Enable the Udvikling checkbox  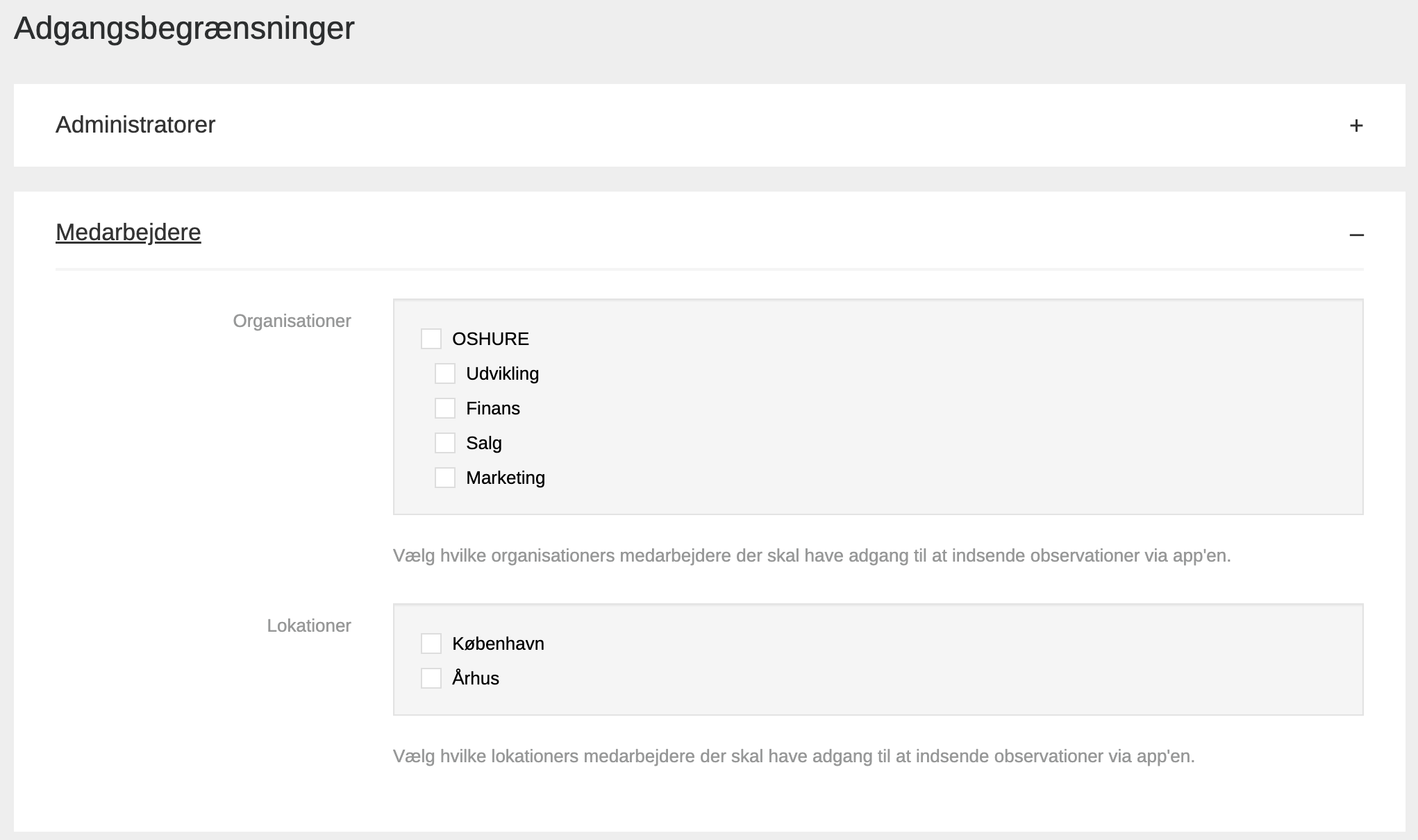[x=445, y=373]
